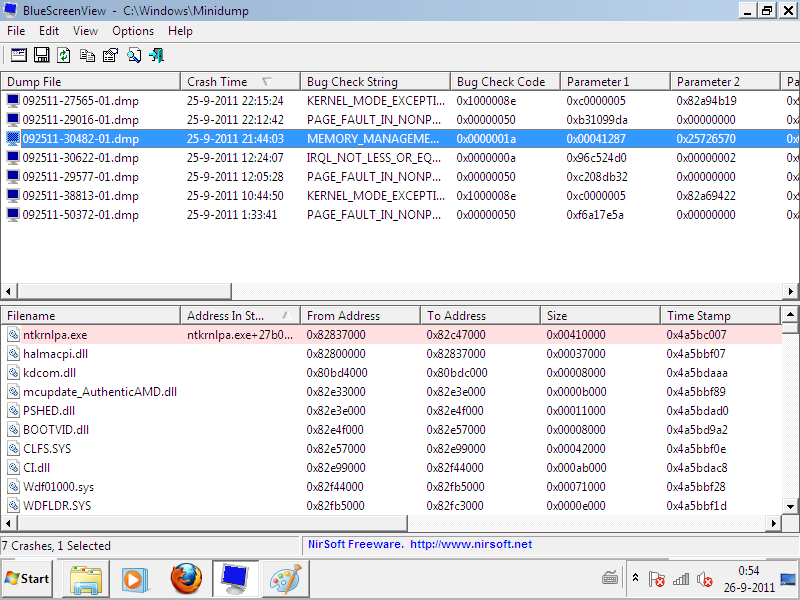Sort by Bug Check String column
The width and height of the screenshot is (800, 600).
pyautogui.click(x=376, y=82)
